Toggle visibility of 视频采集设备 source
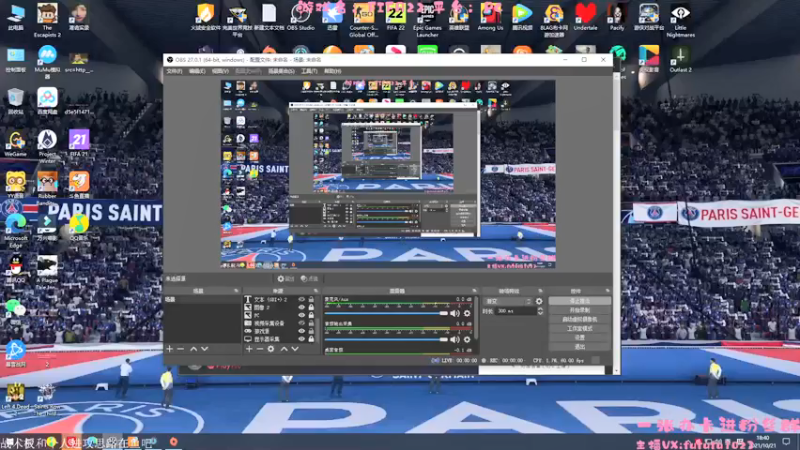 pos(302,323)
